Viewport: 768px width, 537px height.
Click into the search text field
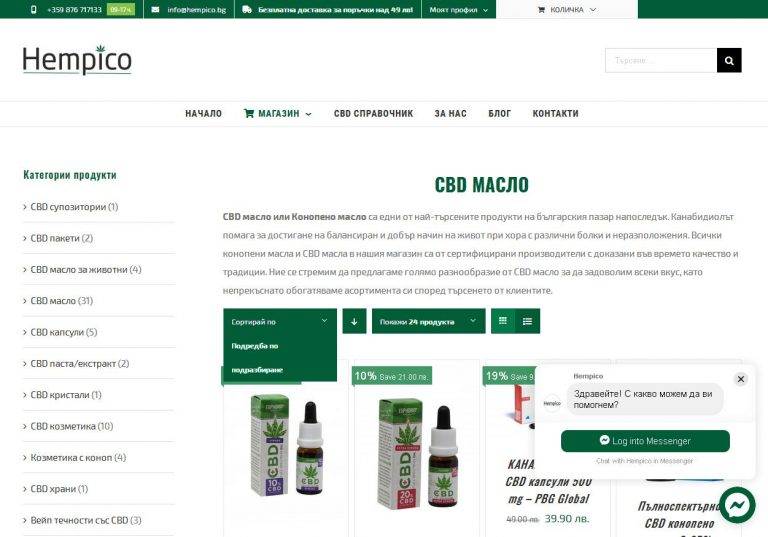(661, 60)
